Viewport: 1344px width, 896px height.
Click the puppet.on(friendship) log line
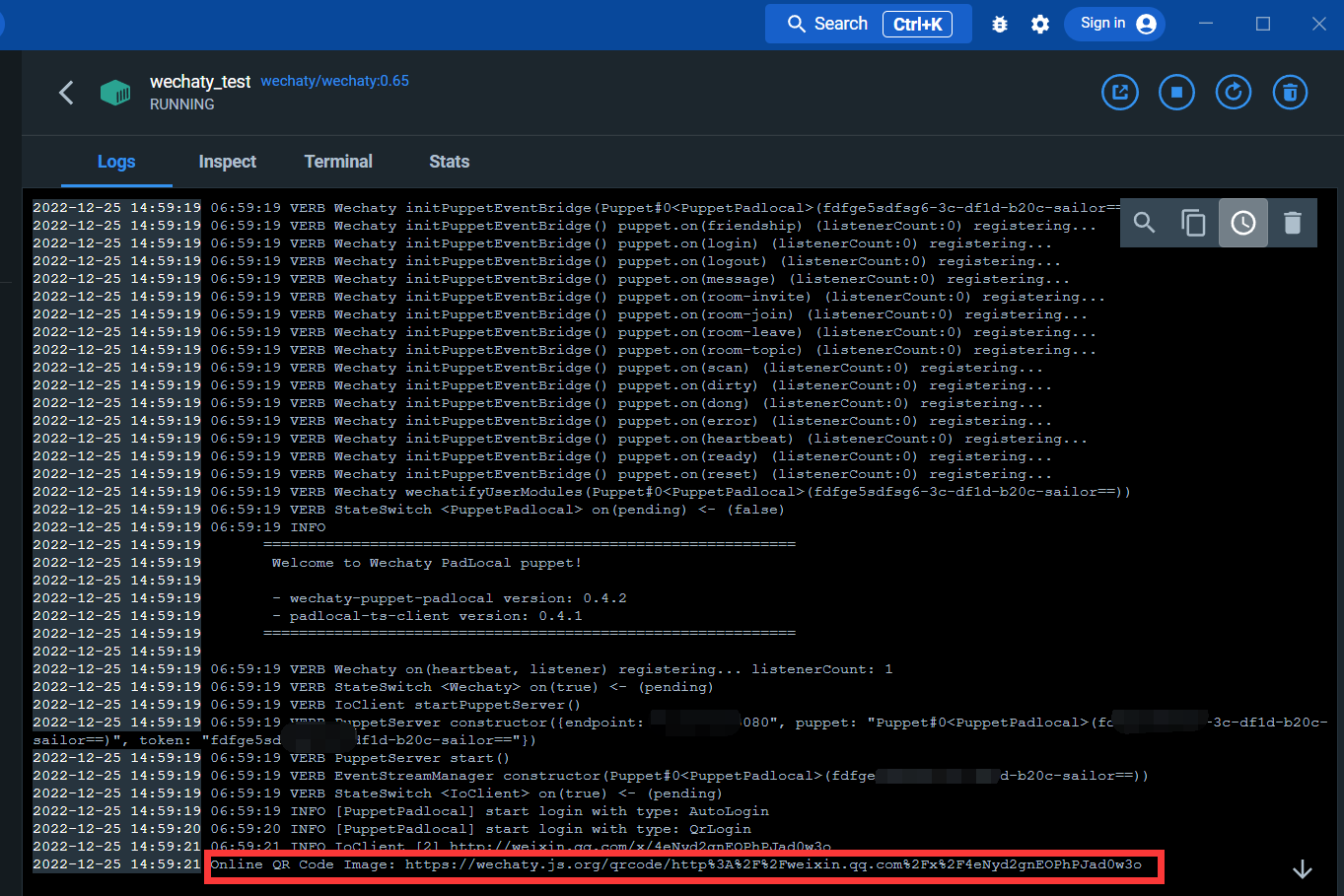point(653,226)
